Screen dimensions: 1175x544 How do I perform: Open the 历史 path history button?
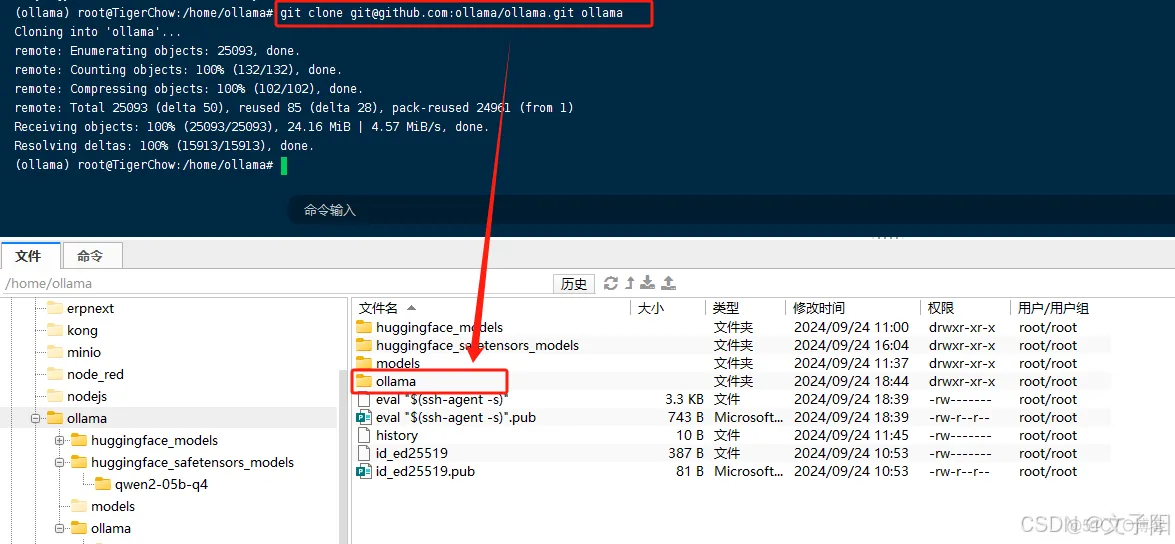(574, 284)
